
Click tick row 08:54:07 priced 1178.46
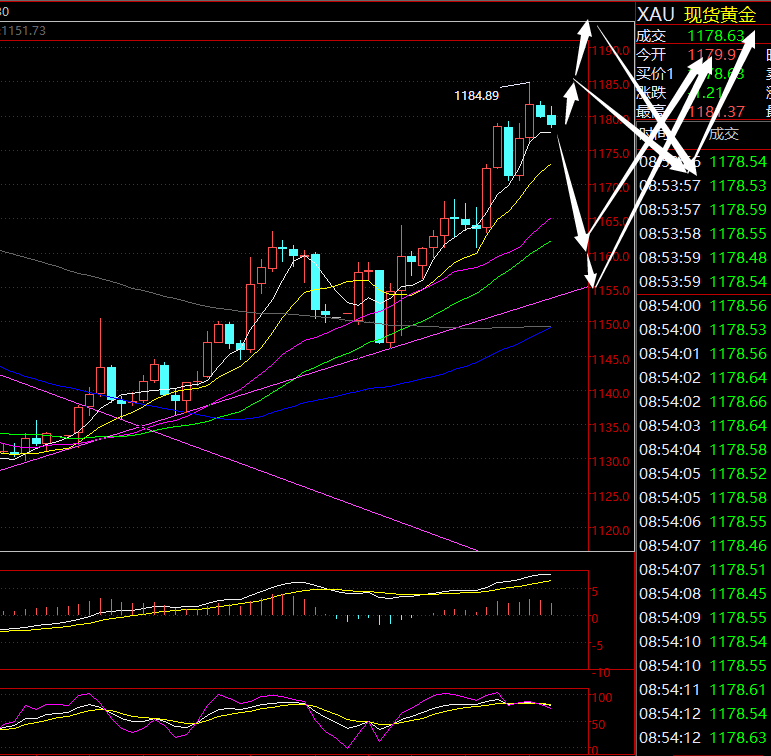coord(704,545)
